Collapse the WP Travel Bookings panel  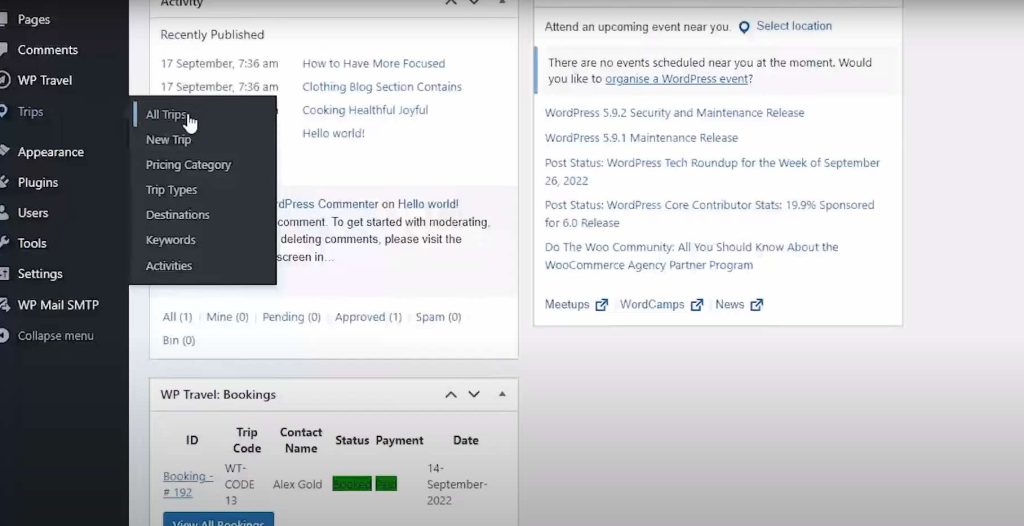click(502, 394)
